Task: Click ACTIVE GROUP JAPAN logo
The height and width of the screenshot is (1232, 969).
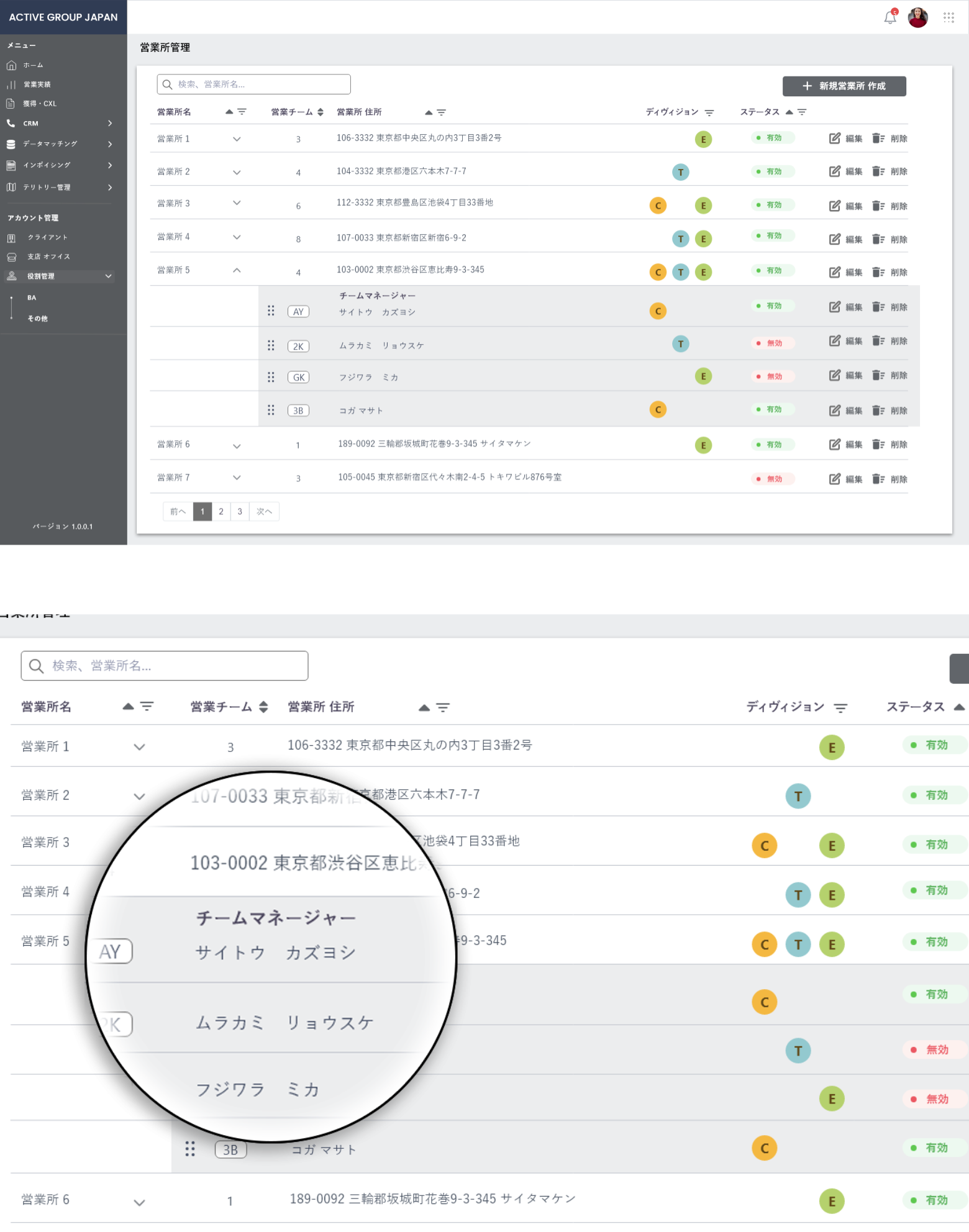Action: (63, 17)
